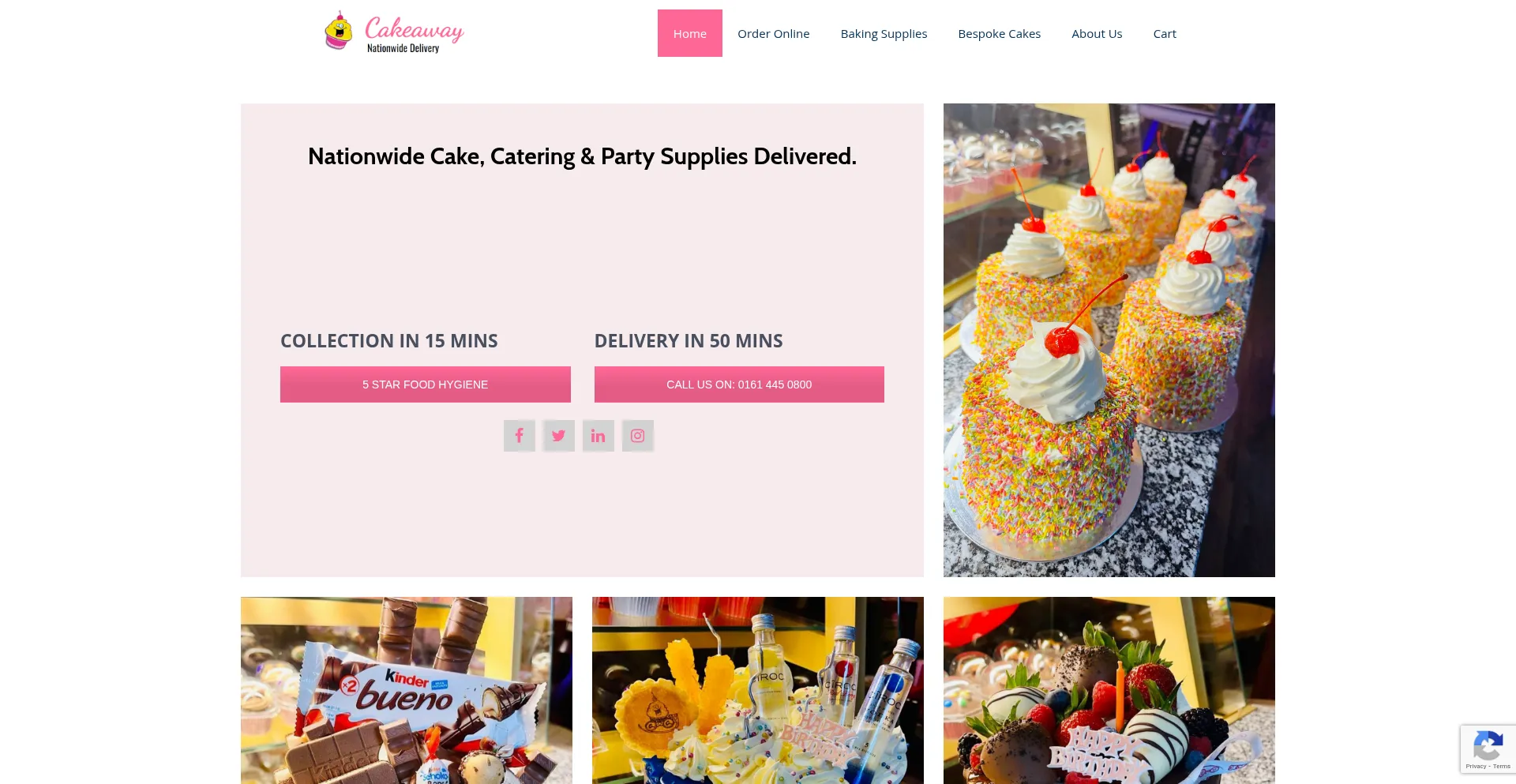Open the Twitter social icon
This screenshot has width=1516, height=784.
click(x=559, y=436)
